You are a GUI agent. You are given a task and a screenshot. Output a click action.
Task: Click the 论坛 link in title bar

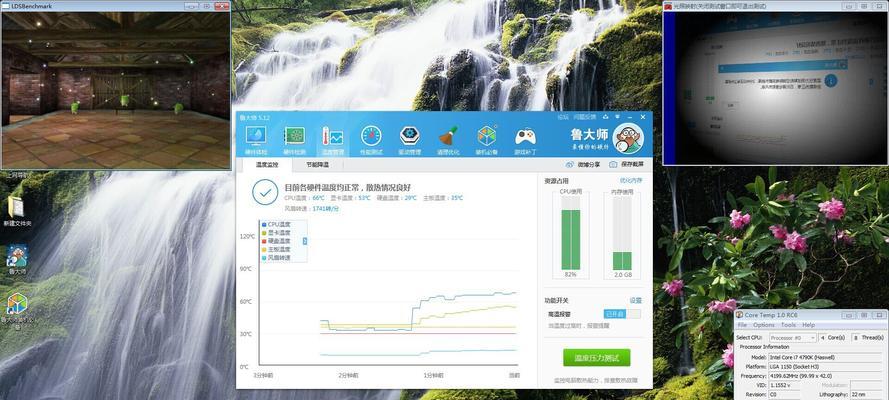click(x=562, y=117)
